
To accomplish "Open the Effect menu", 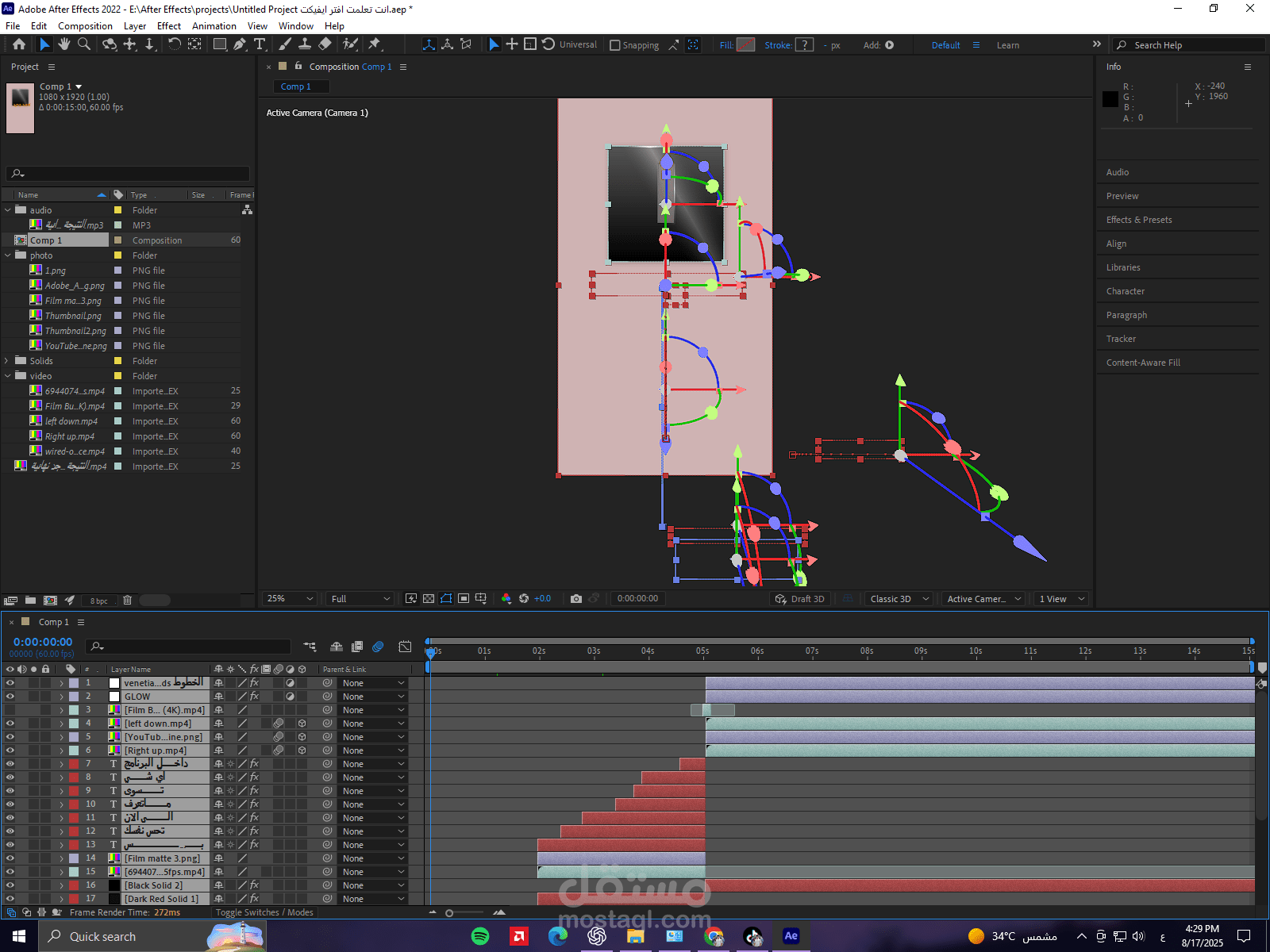I will pos(169,26).
